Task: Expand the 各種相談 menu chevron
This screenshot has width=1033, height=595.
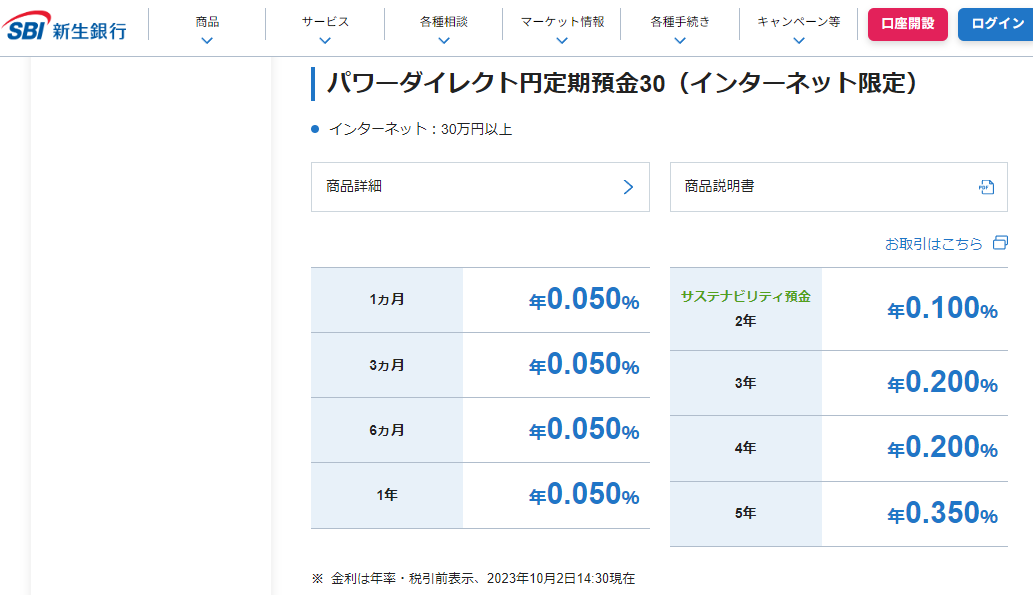Action: [x=444, y=41]
